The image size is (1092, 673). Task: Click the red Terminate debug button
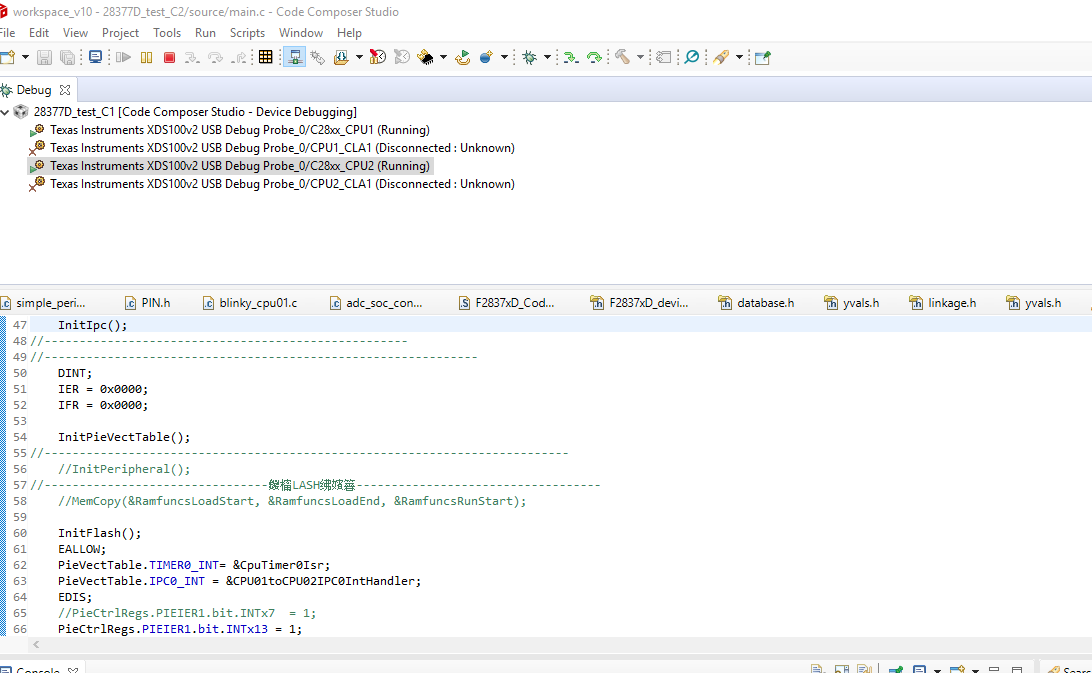(169, 58)
